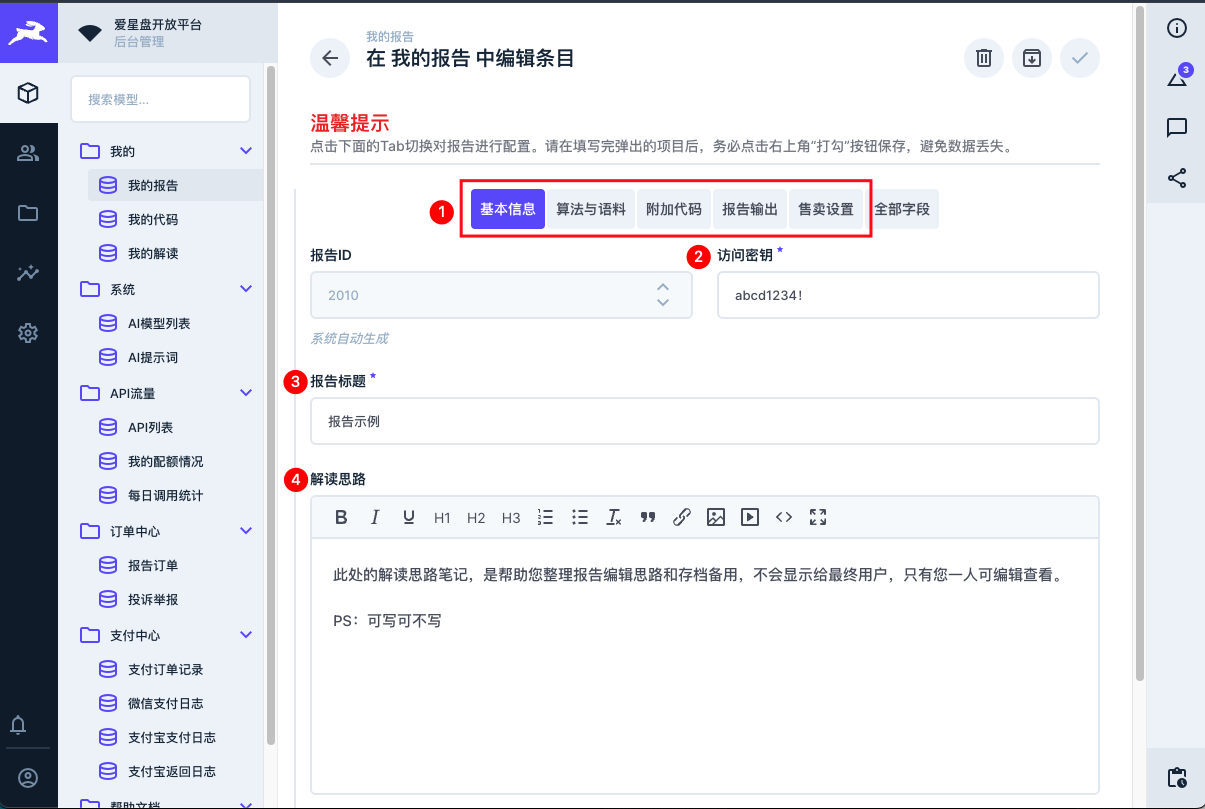Image resolution: width=1205 pixels, height=809 pixels.
Task: Open the comments icon in right panel
Action: (x=1177, y=127)
